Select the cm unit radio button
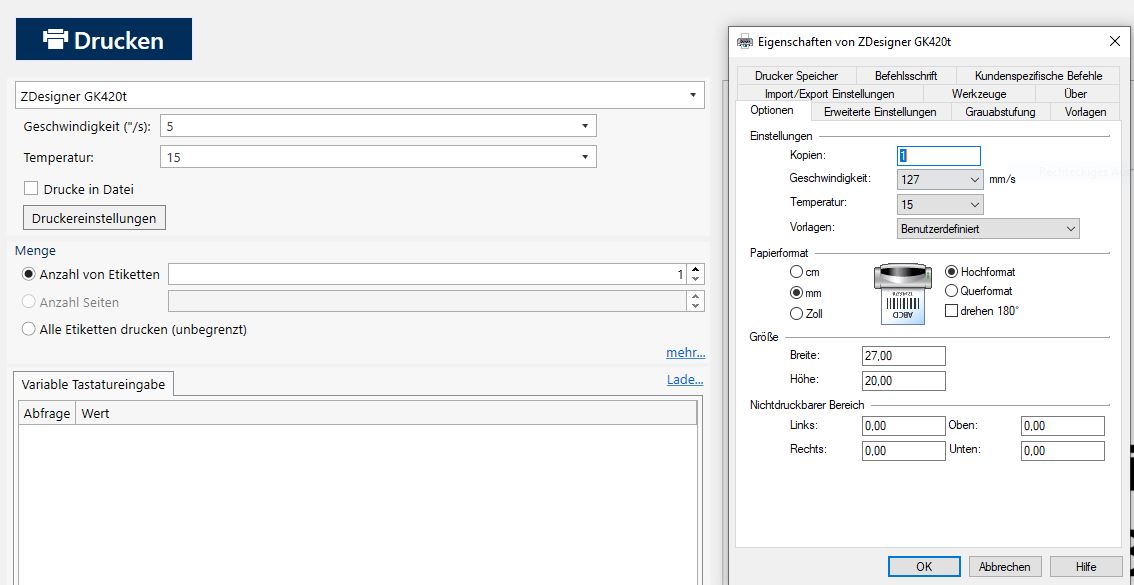Screen dimensions: 1134x585 coord(796,272)
